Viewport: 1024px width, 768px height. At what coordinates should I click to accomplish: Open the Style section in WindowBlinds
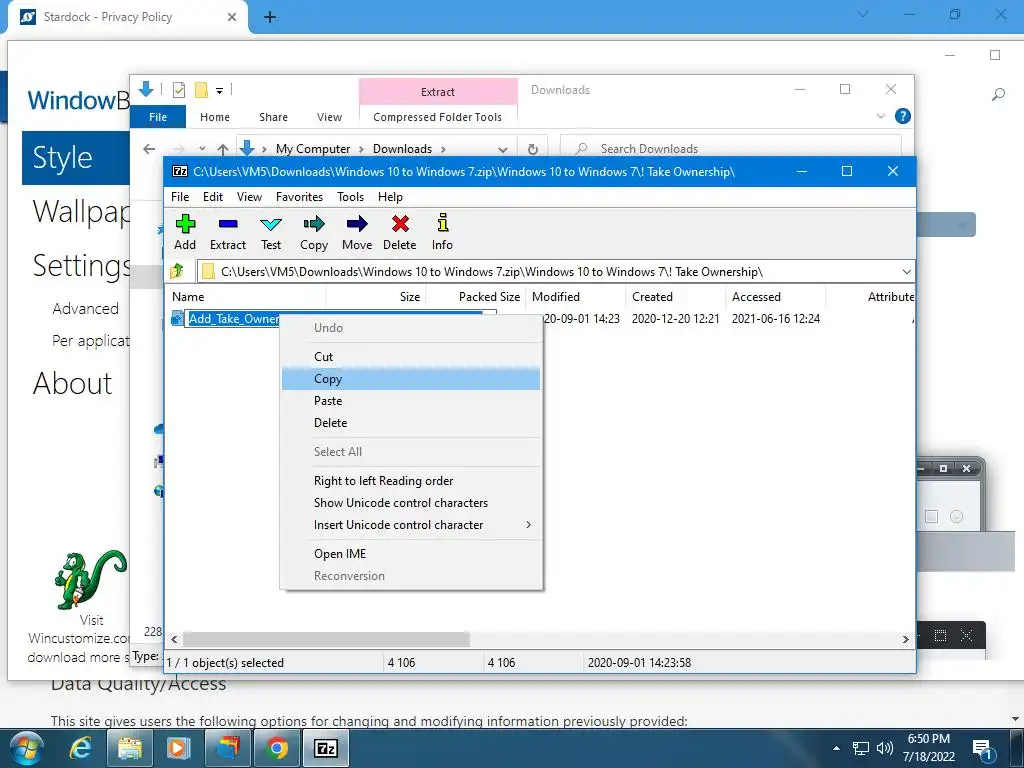tap(76, 157)
